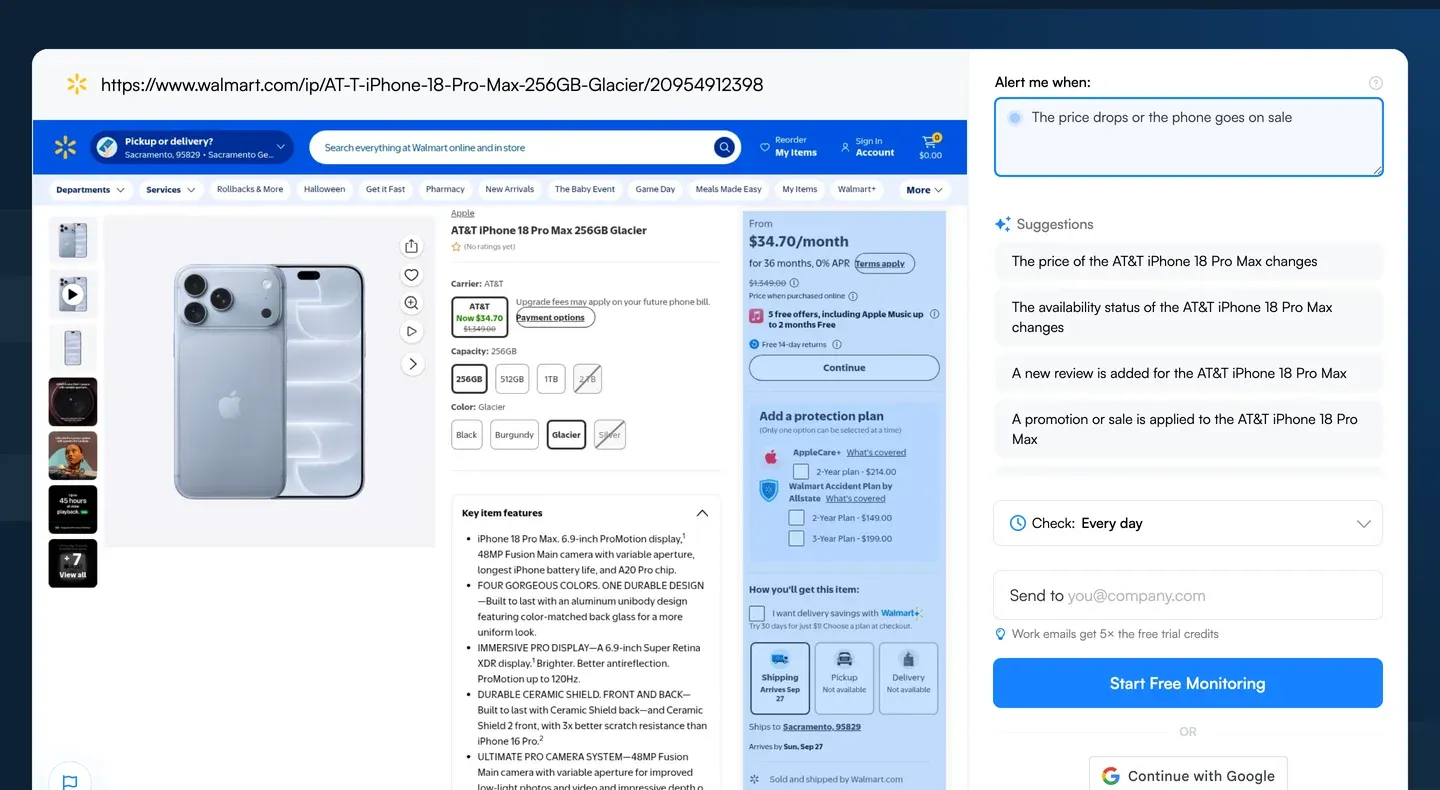Click the Walmart spark logo in the blue header
This screenshot has width=1440, height=790.
coord(65,148)
